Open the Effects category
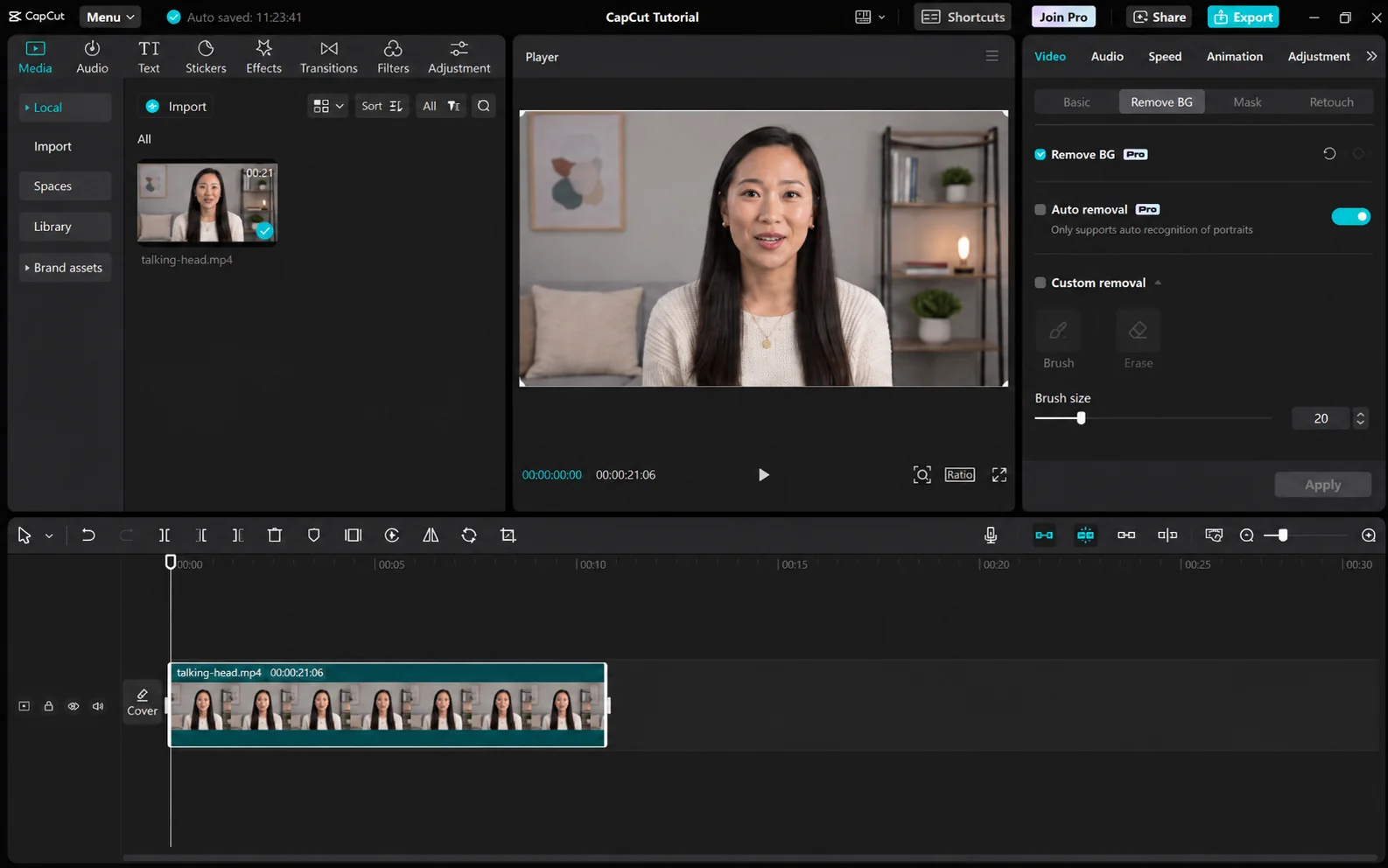Viewport: 1388px width, 868px height. coord(263,57)
